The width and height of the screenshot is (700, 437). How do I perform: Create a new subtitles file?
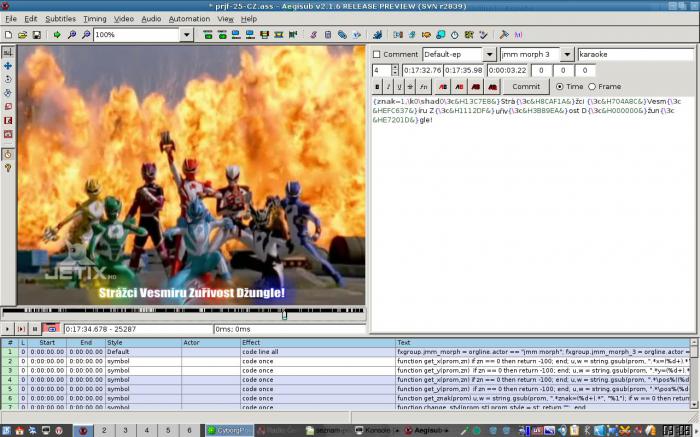point(8,34)
